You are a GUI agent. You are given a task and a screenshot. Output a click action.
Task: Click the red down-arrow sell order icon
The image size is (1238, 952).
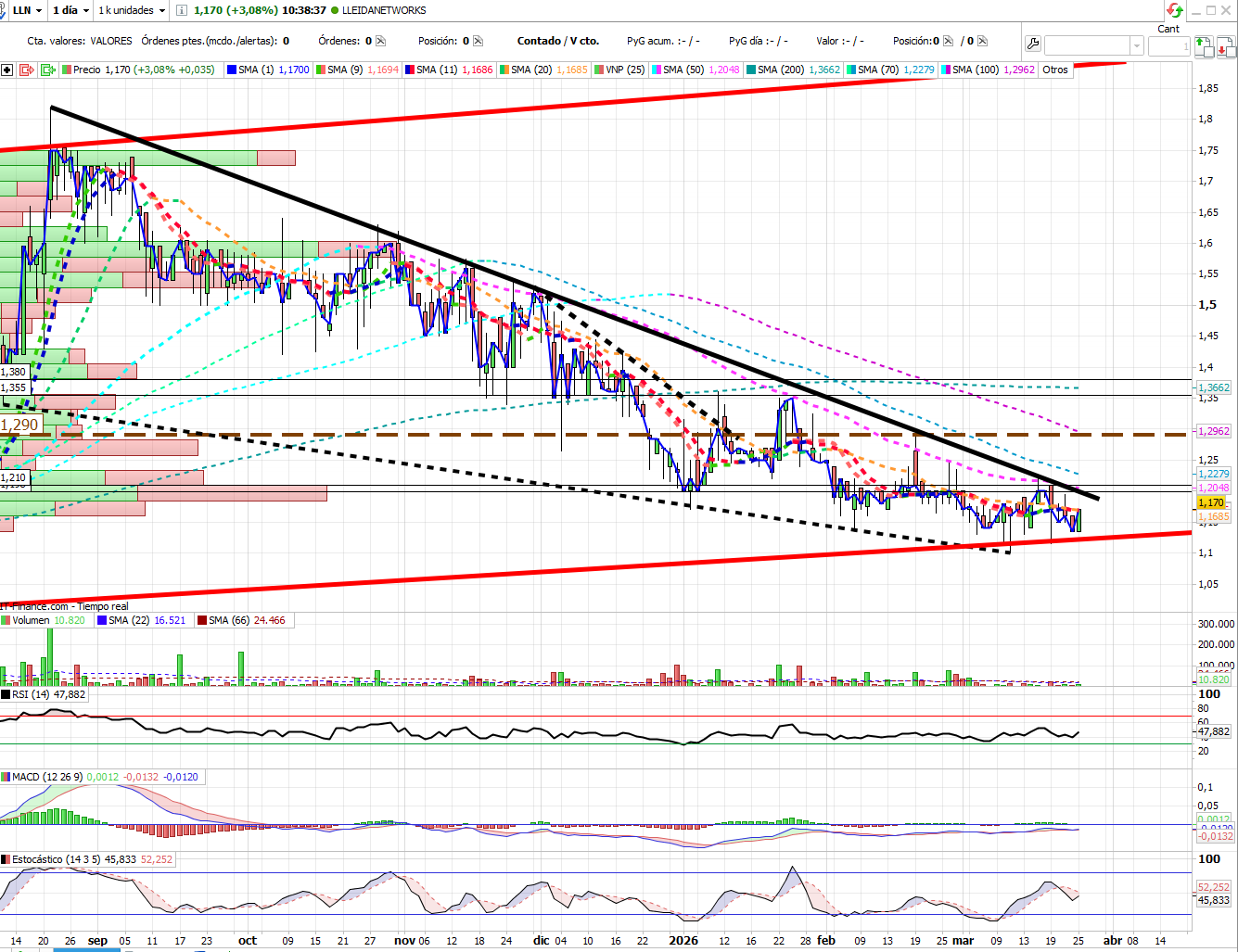(1226, 45)
